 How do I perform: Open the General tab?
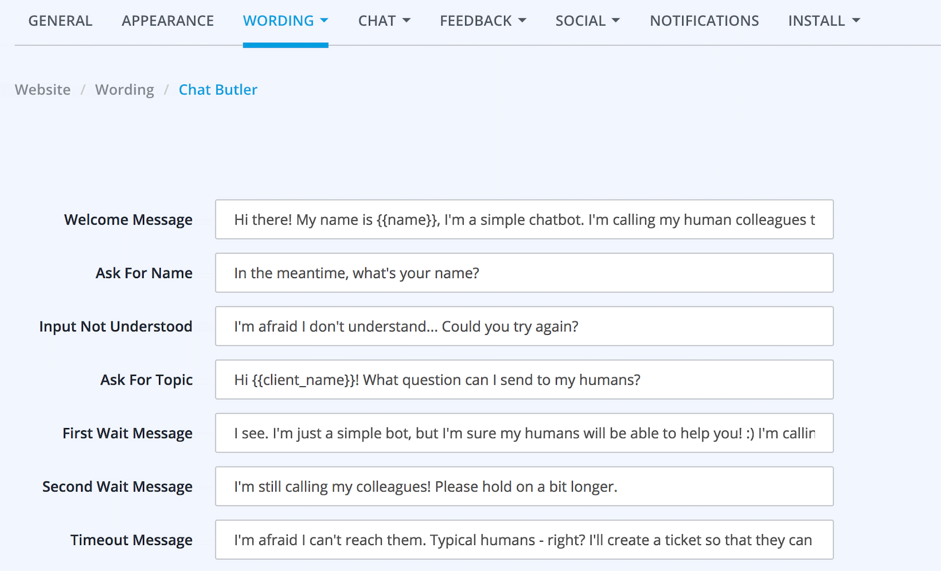pyautogui.click(x=60, y=21)
